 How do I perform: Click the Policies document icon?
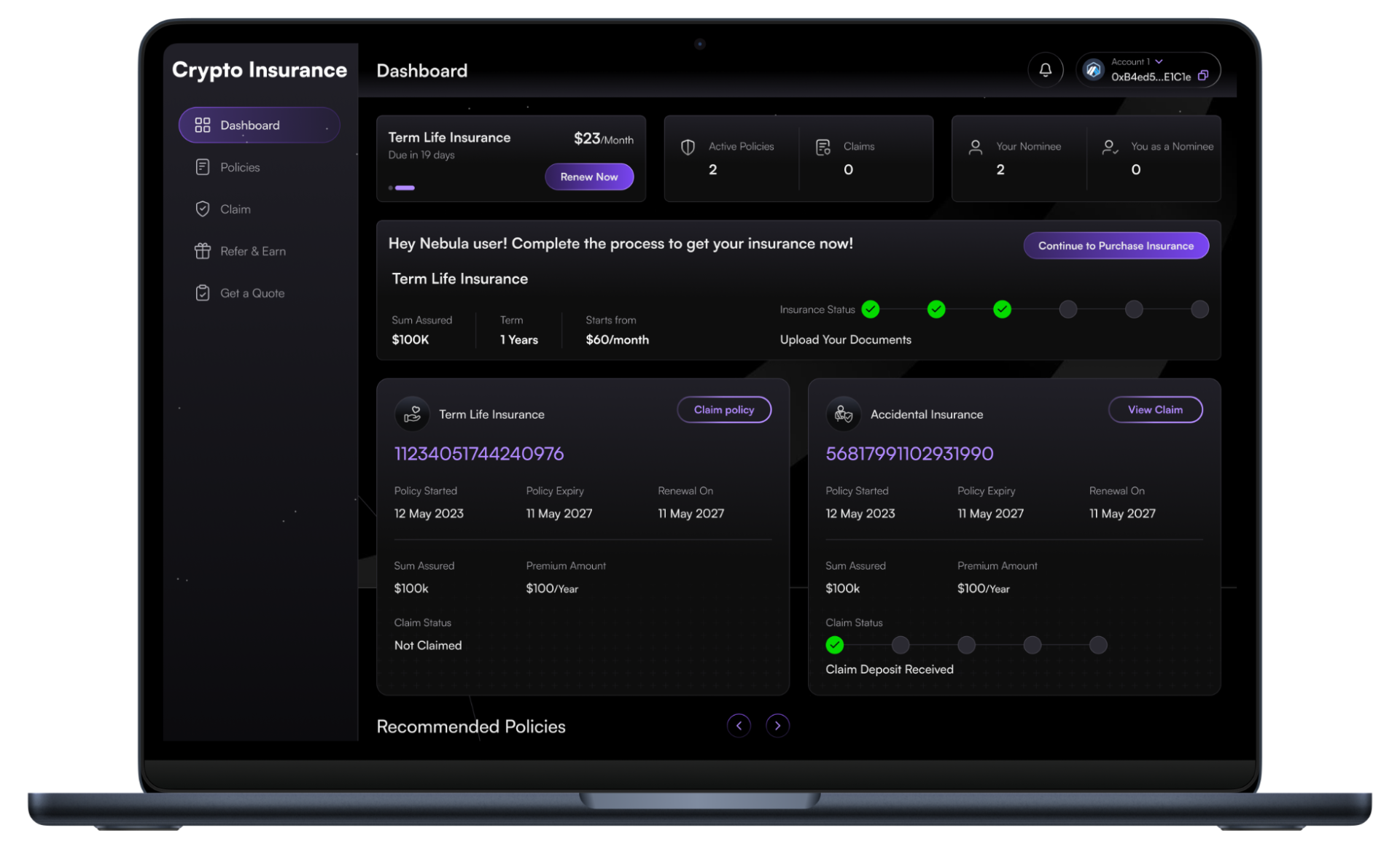(202, 167)
